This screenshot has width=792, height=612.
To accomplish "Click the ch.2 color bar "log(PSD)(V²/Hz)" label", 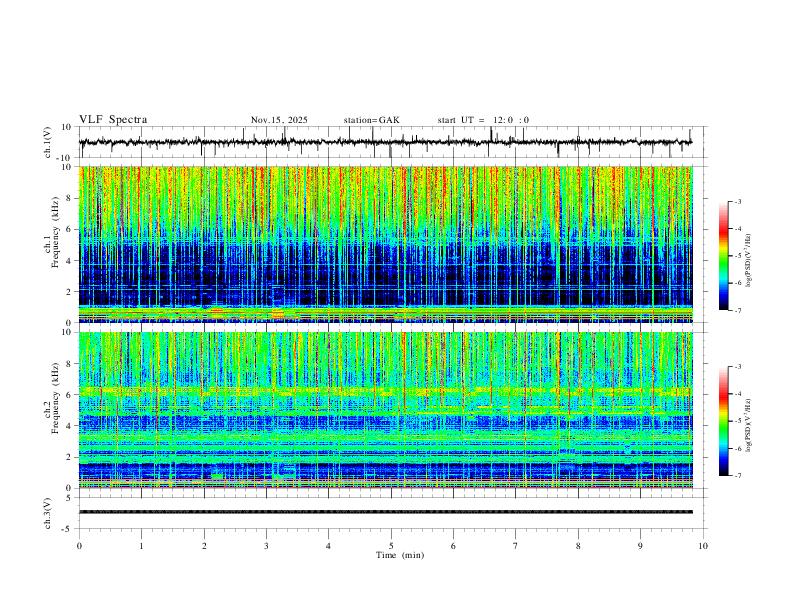I will (x=748, y=425).
